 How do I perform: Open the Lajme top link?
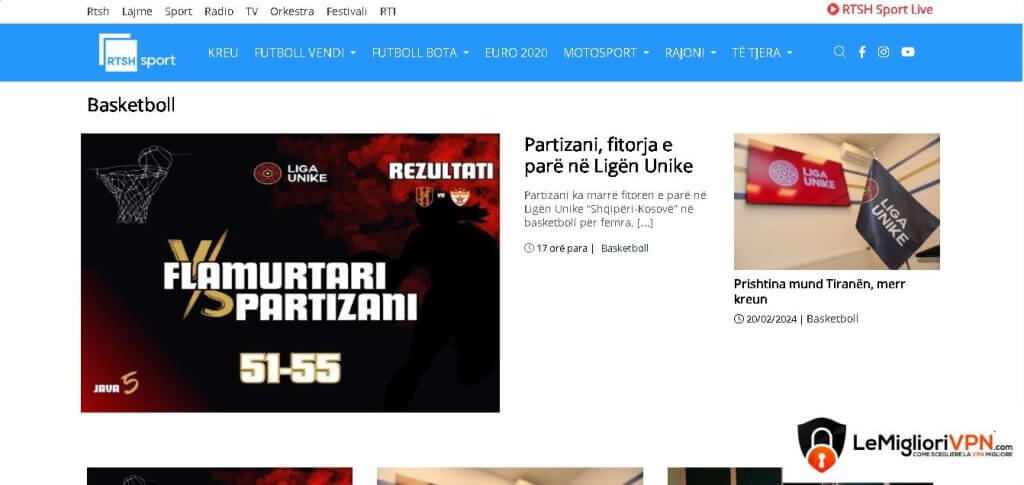pyautogui.click(x=137, y=11)
